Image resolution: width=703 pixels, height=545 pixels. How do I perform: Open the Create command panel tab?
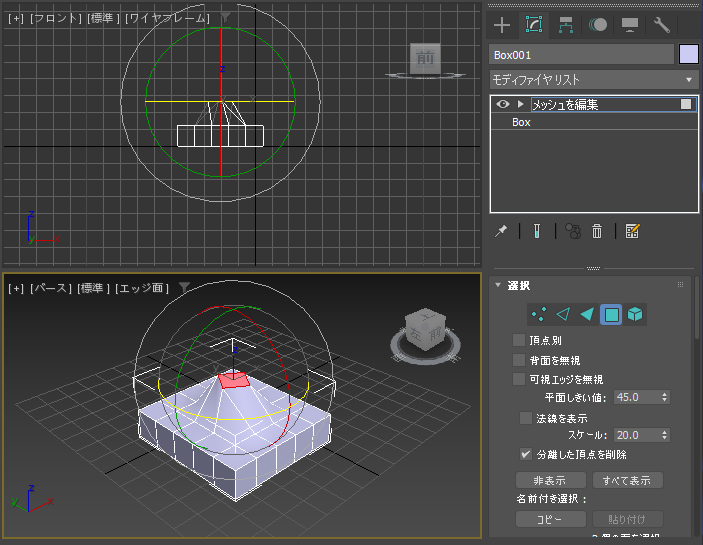502,25
